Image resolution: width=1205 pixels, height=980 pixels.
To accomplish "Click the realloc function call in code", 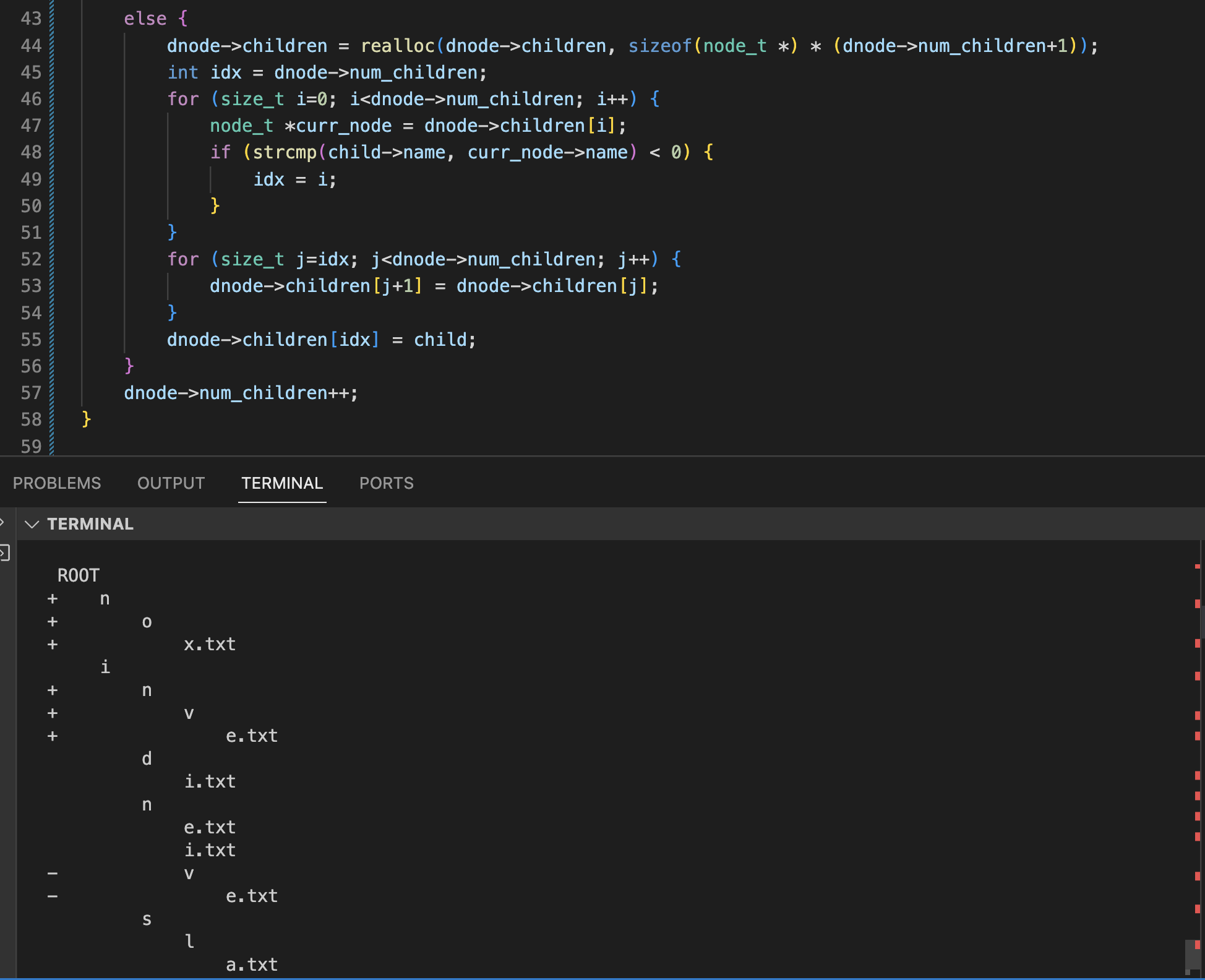I will tap(397, 46).
